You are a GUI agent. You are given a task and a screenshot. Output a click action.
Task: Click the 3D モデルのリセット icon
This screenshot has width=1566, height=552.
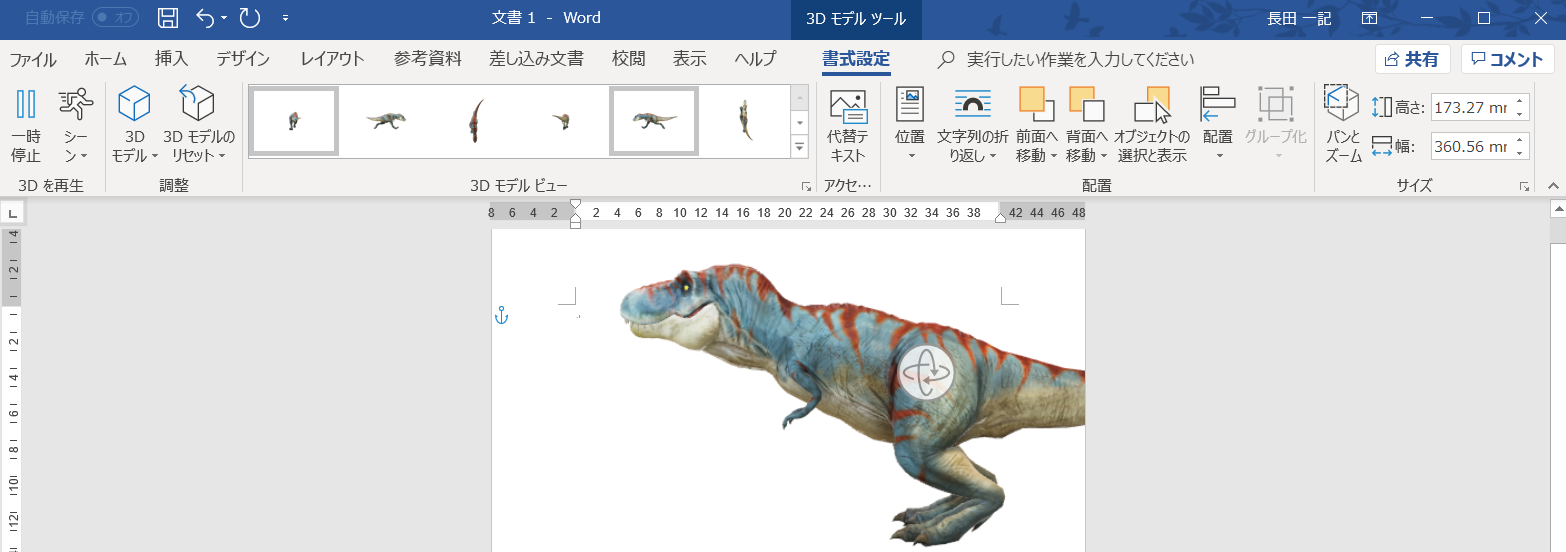coord(198,105)
